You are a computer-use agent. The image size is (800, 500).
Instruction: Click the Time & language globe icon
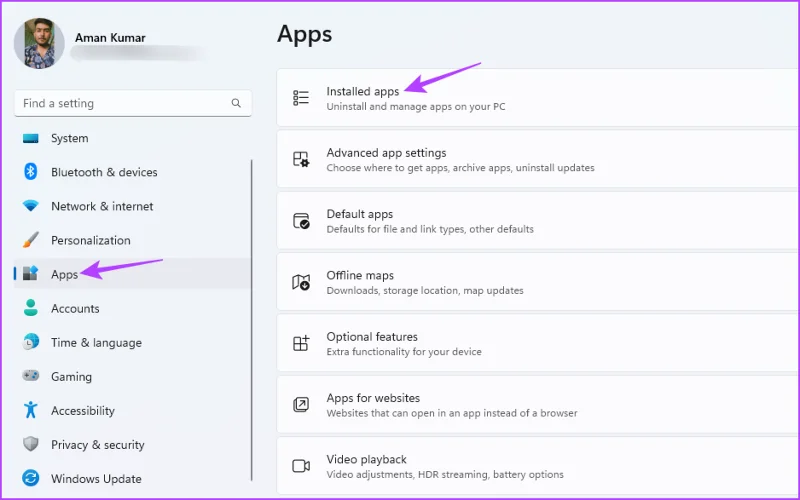31,342
